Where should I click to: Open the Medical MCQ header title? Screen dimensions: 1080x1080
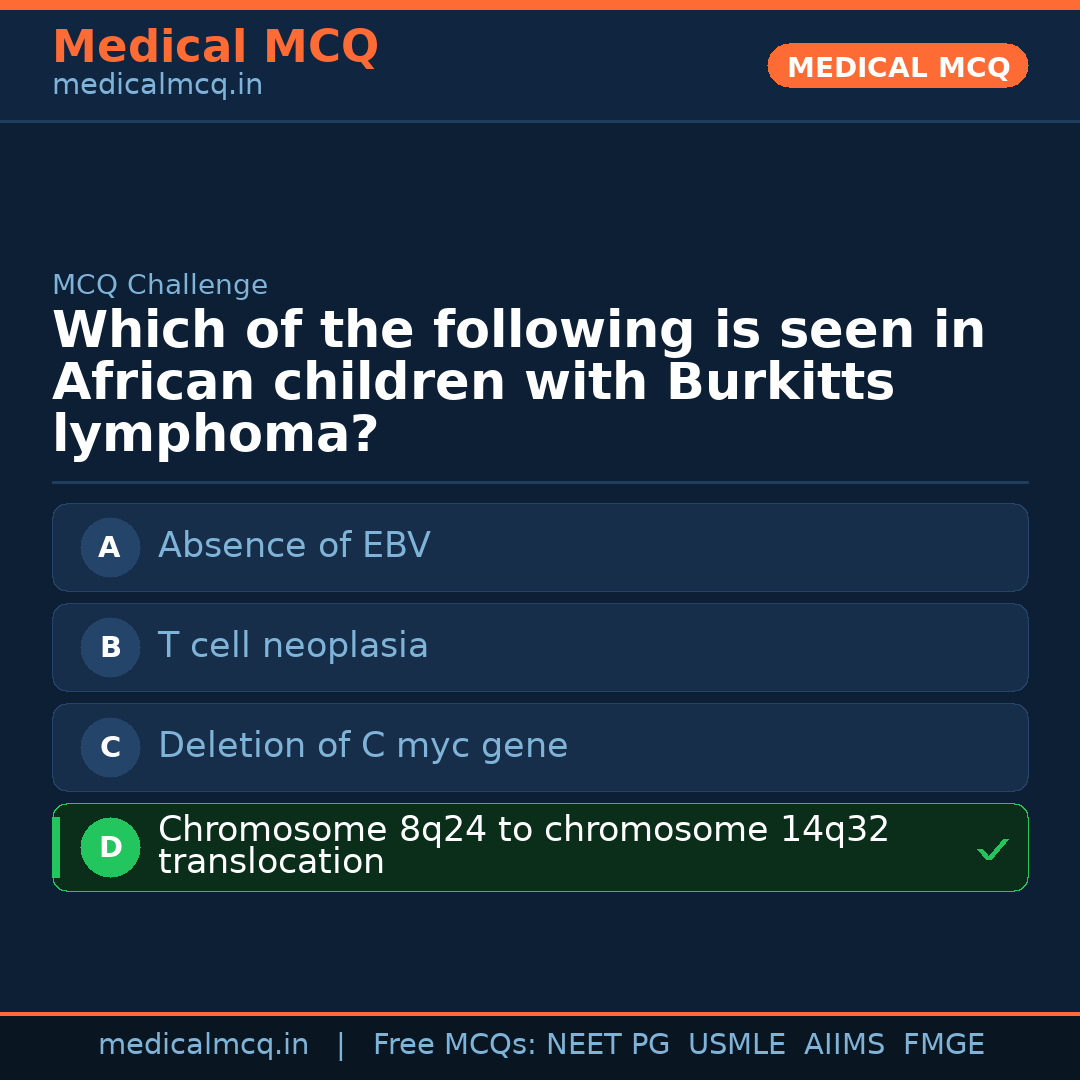(x=215, y=47)
